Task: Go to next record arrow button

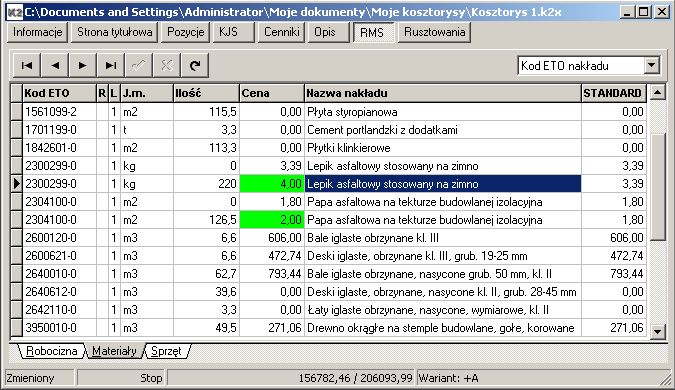Action: (83, 65)
